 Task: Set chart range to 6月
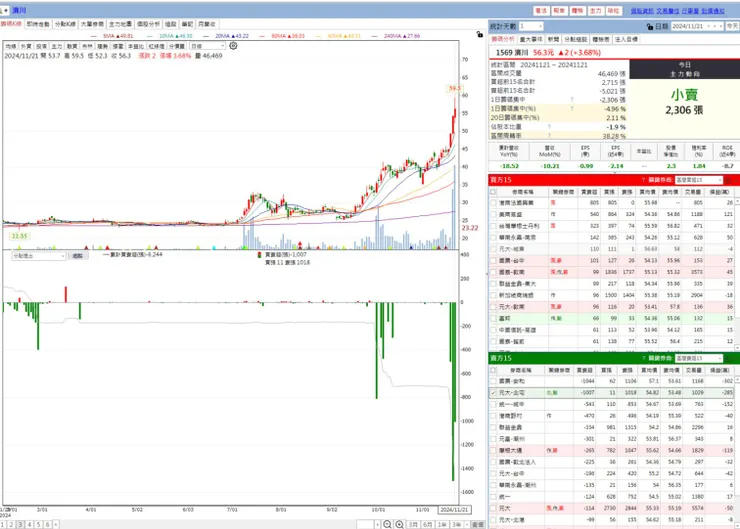(x=428, y=524)
